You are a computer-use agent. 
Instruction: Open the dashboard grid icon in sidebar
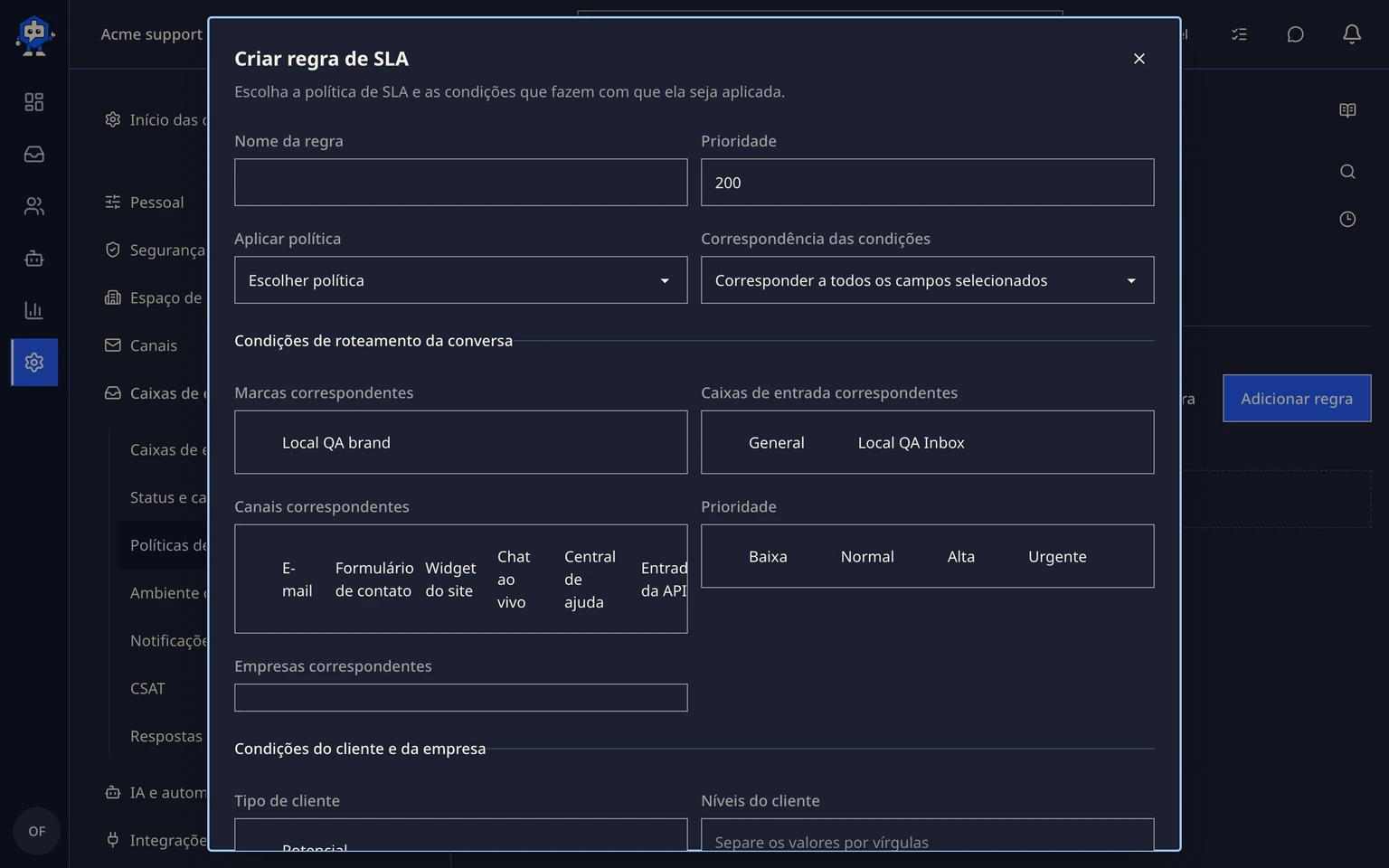(34, 102)
